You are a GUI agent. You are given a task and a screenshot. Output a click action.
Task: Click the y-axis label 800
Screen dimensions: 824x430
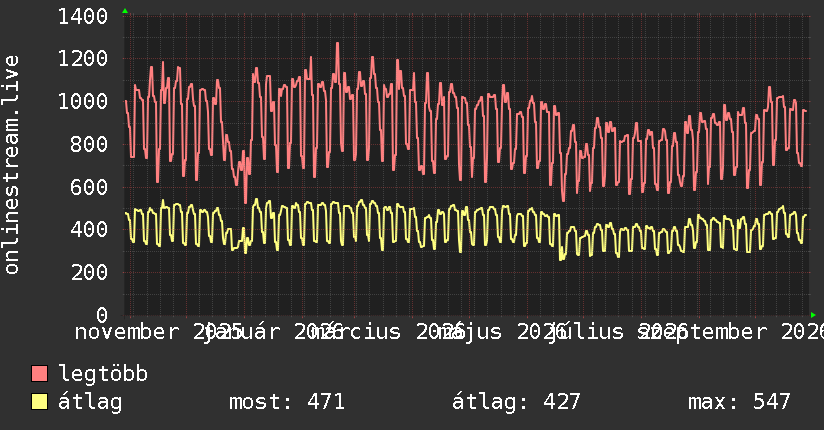(89, 144)
